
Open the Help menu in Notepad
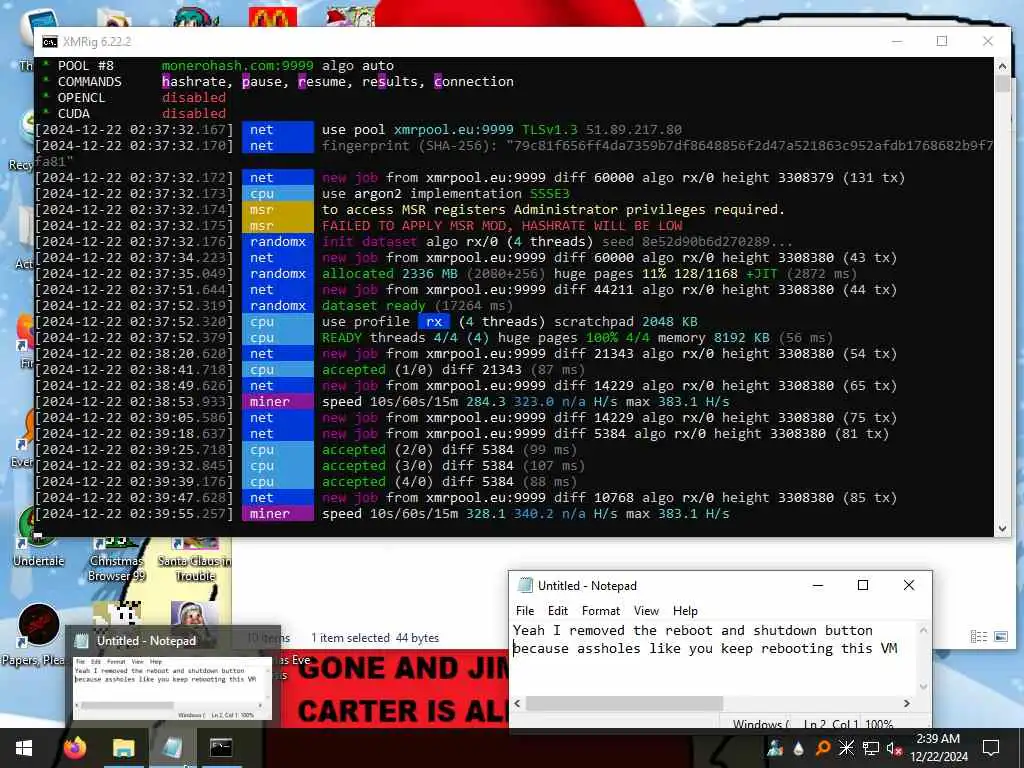click(685, 611)
